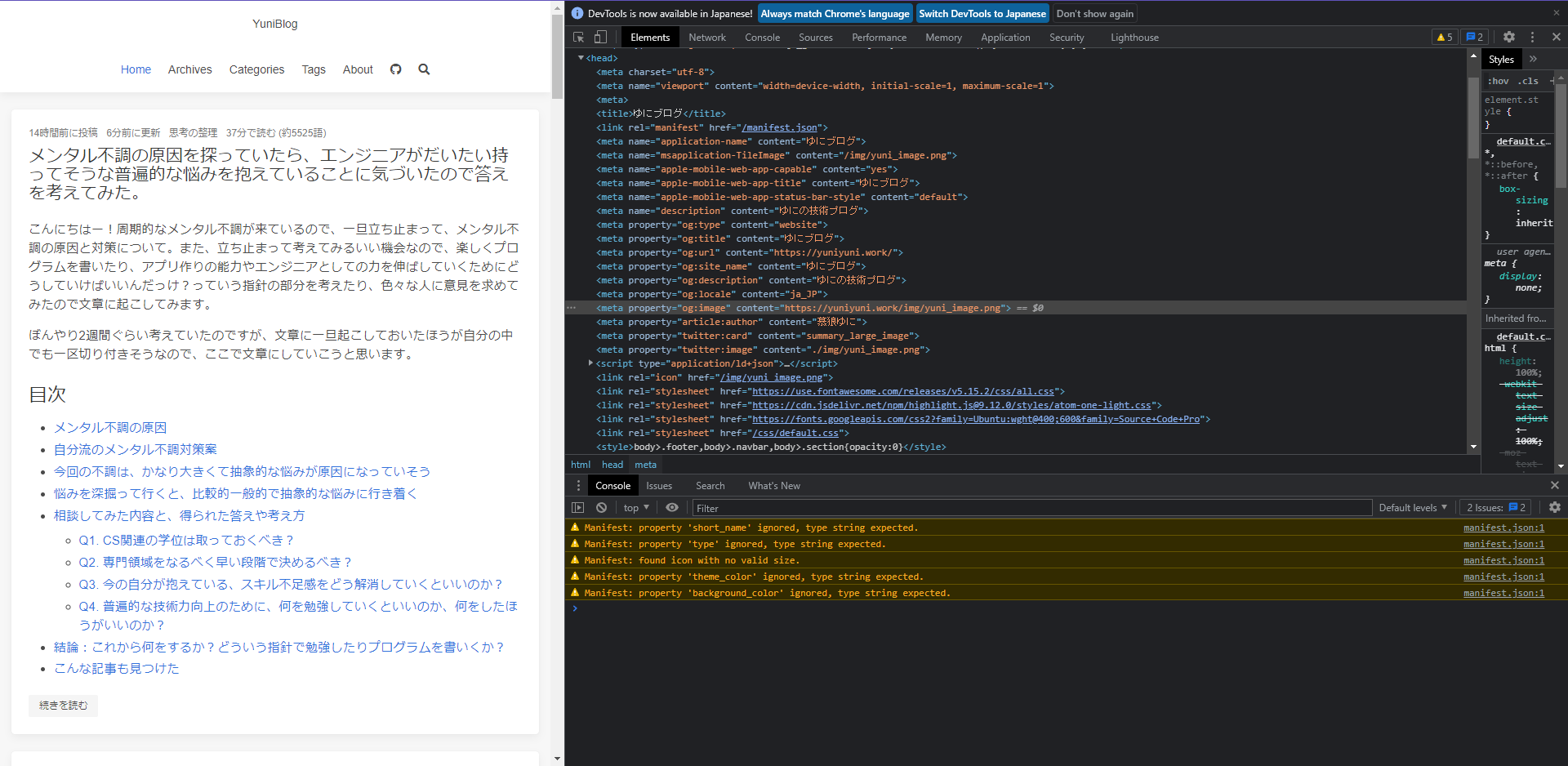
Task: Open the Categories link in blog navbar
Action: click(256, 69)
